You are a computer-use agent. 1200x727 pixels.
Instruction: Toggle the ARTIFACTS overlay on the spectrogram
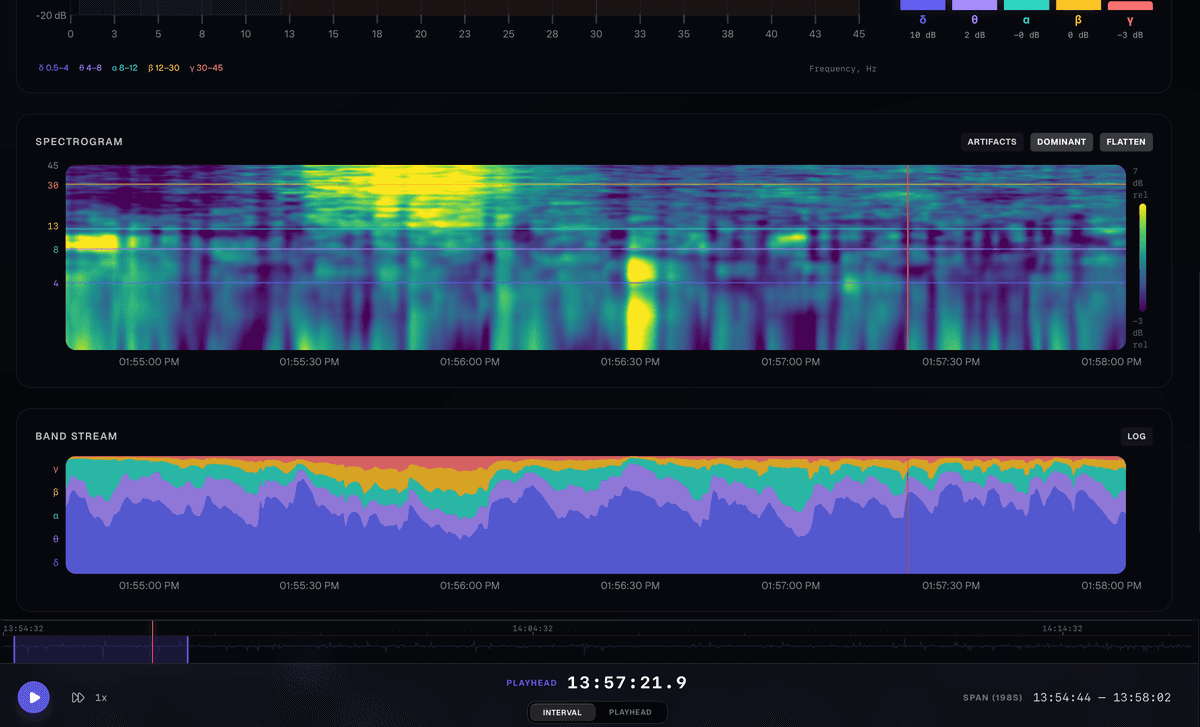click(992, 142)
